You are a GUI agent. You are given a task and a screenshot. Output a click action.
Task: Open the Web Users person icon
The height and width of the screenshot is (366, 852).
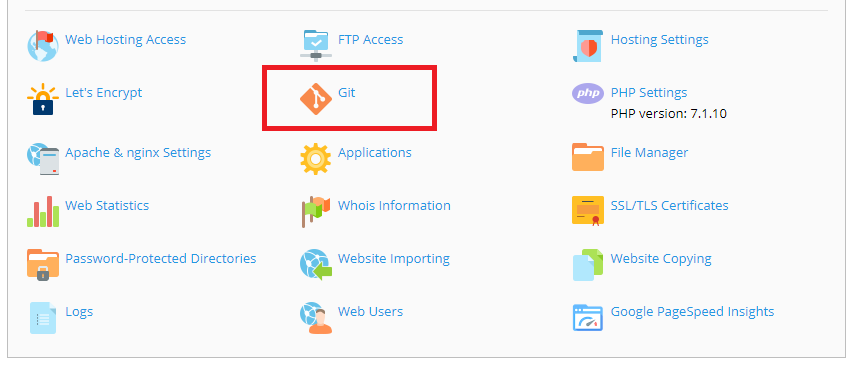(x=316, y=318)
